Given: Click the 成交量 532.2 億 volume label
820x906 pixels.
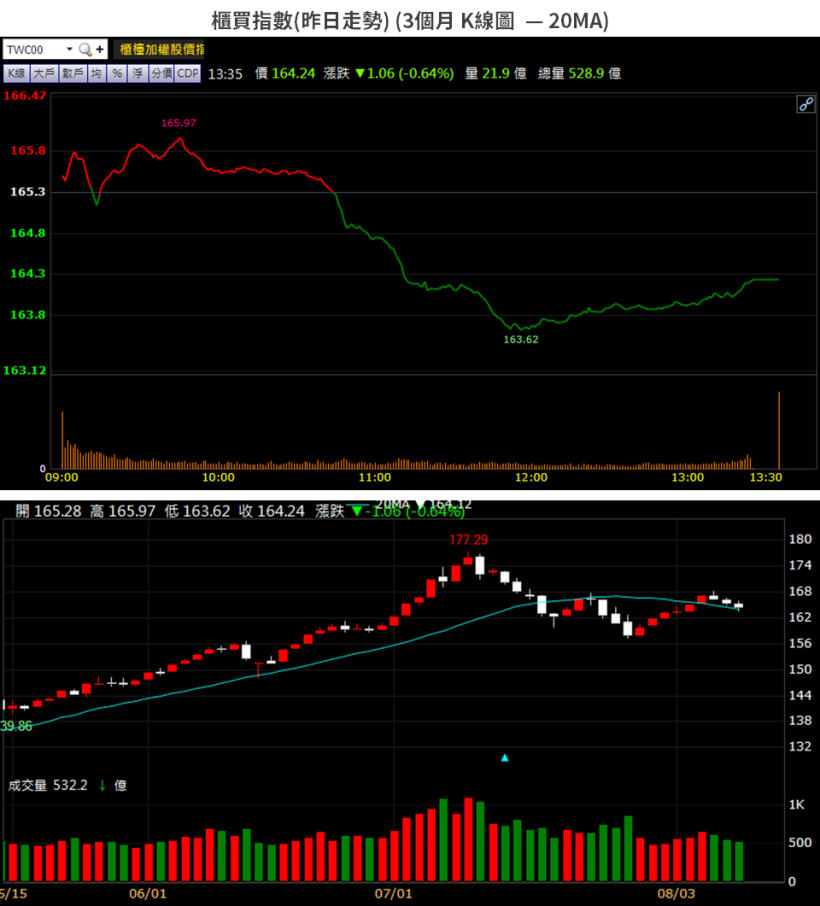Looking at the screenshot, I should (x=67, y=785).
